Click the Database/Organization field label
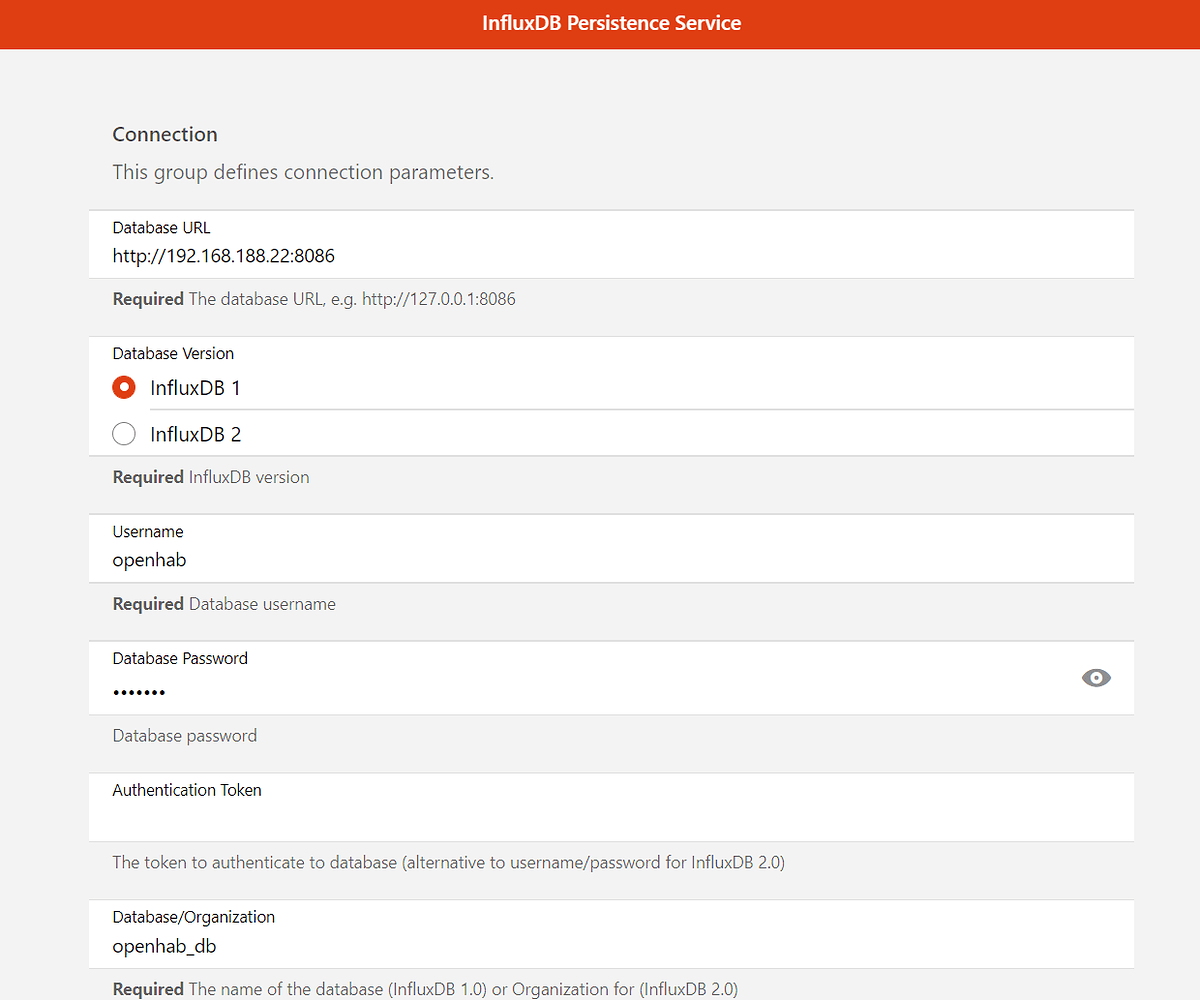The height and width of the screenshot is (1000, 1200). click(194, 916)
